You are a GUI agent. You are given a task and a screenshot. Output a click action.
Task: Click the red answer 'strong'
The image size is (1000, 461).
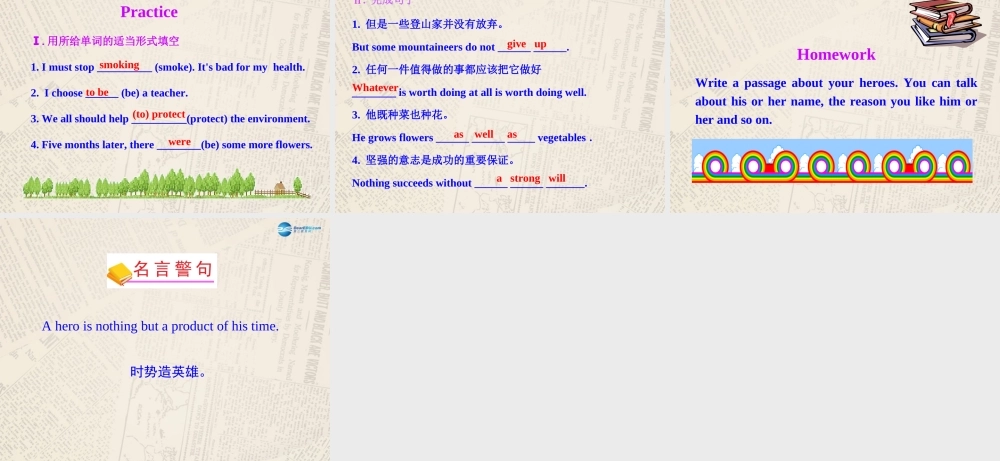526,179
